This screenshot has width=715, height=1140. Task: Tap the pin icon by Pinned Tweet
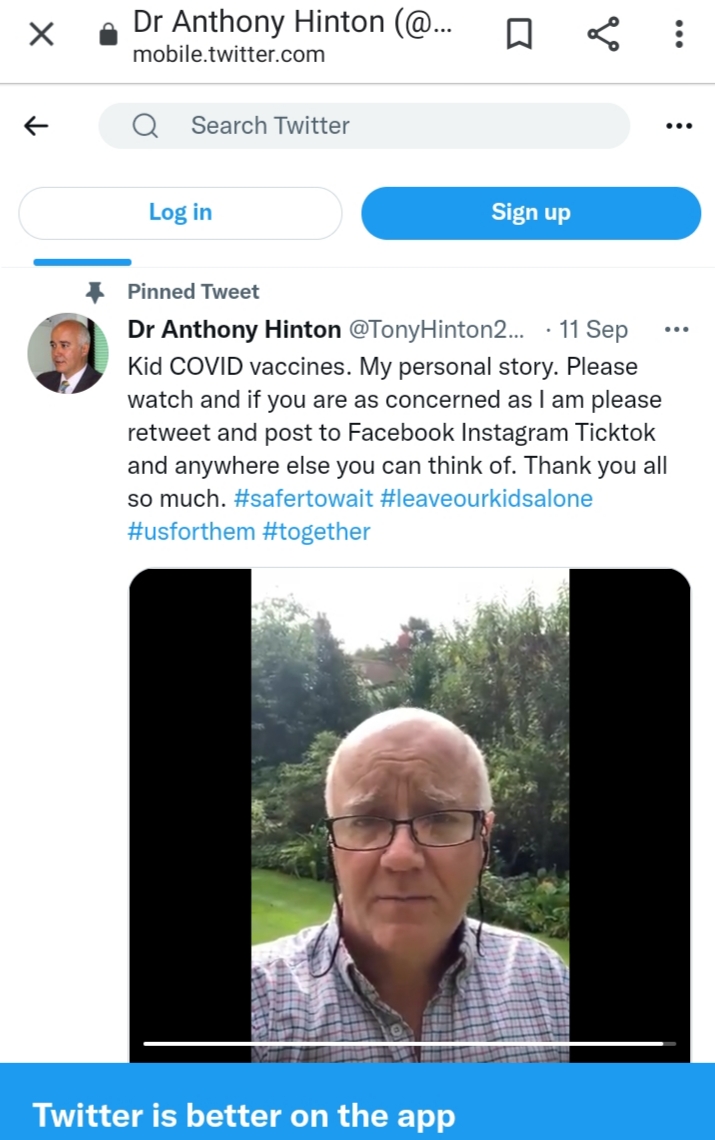[x=95, y=292]
